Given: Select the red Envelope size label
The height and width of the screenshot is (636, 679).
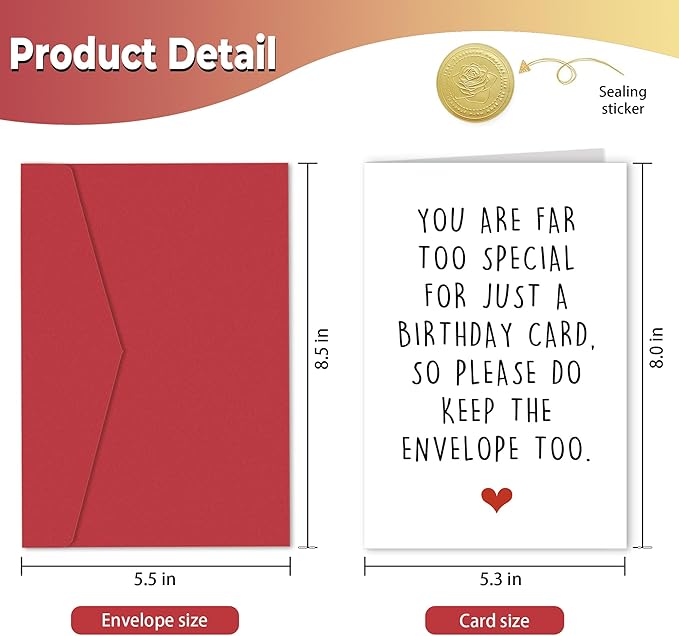Looking at the screenshot, I should [x=154, y=620].
